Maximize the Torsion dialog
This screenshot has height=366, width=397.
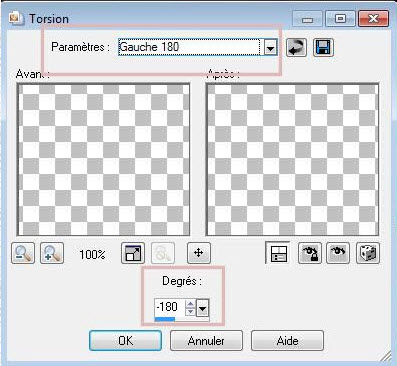340,19
